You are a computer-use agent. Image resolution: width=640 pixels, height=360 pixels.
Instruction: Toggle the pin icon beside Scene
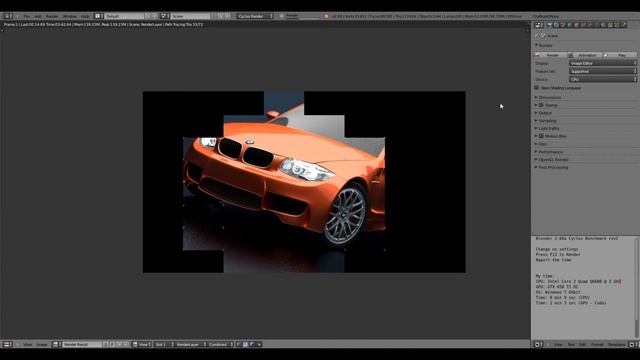536,36
